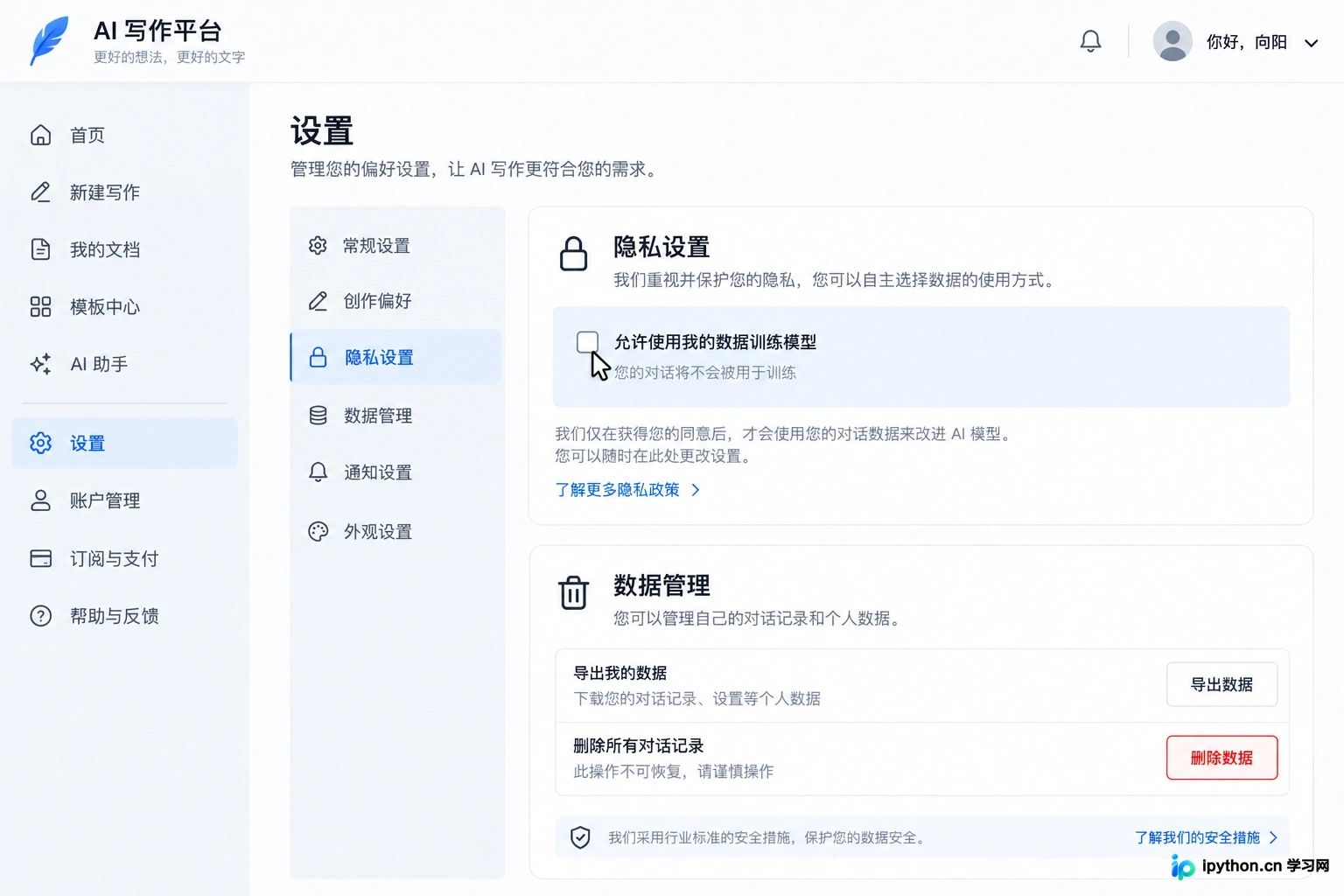This screenshot has width=1344, height=896.
Task: Open 新建写作 from the sidebar
Action: point(124,192)
